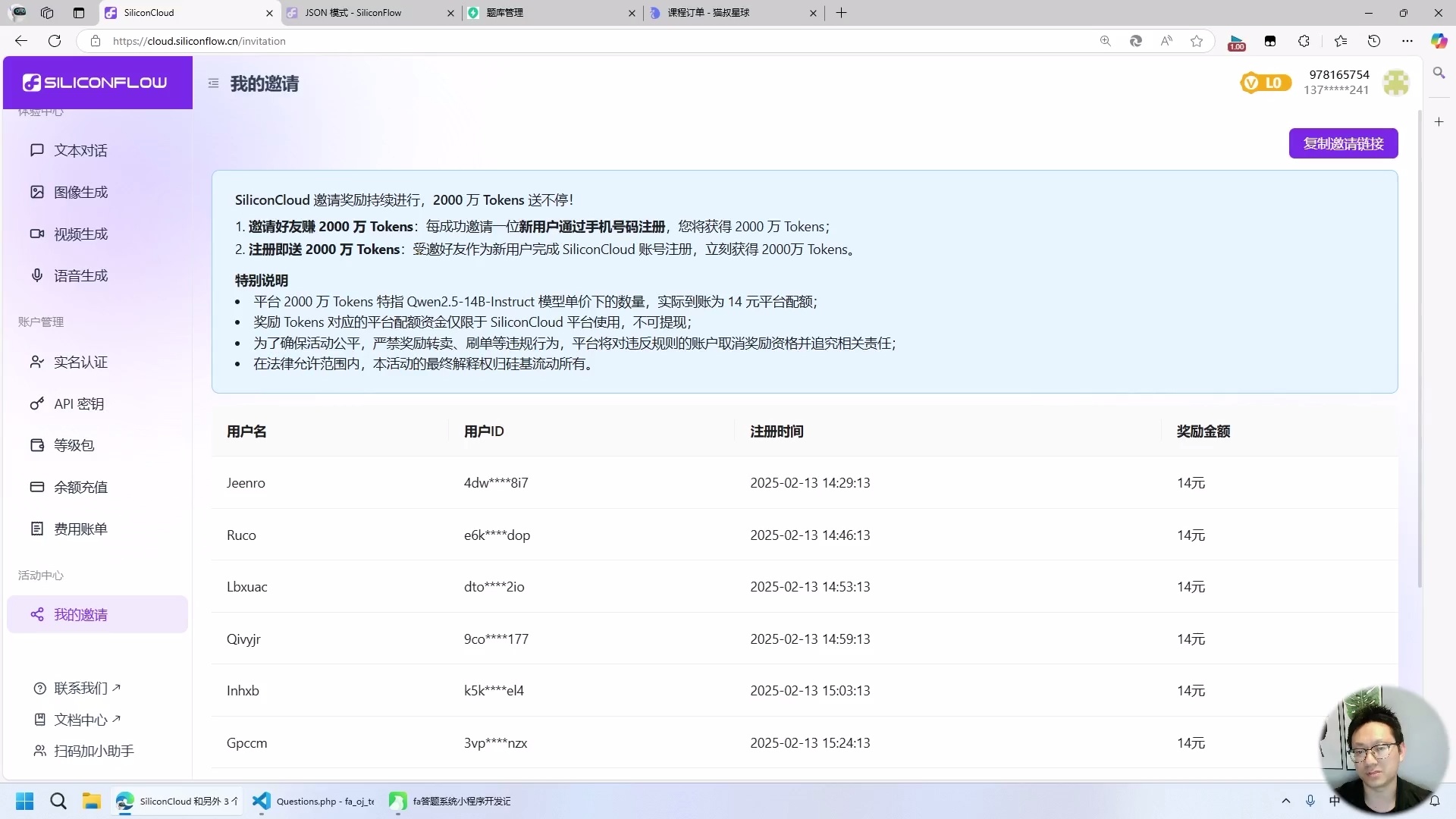Go to 实名认证 page
1456x819 pixels.
97,362
